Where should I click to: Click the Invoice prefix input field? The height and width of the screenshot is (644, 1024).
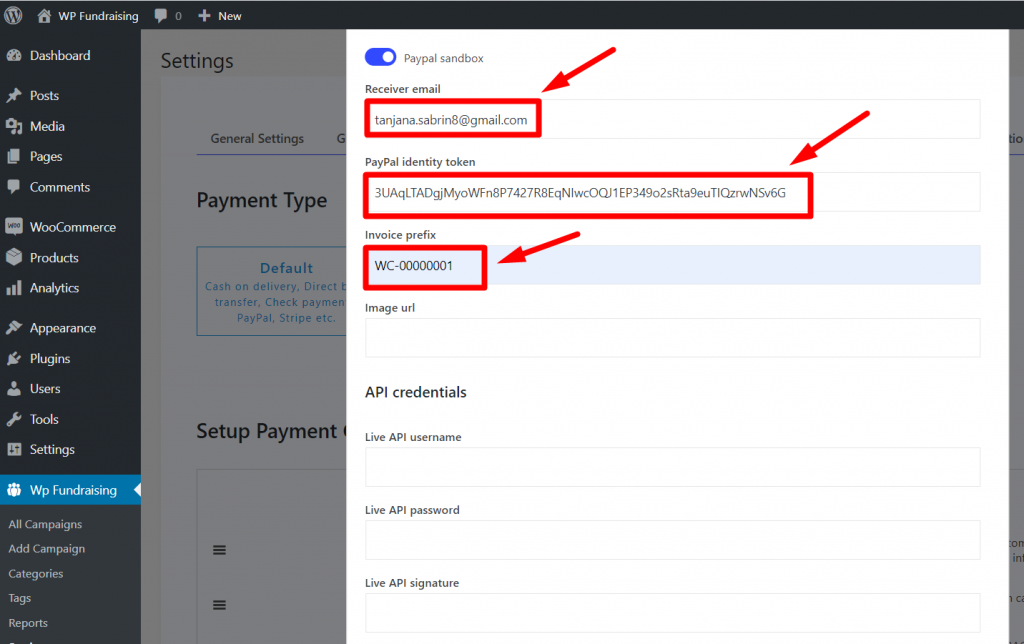[673, 265]
